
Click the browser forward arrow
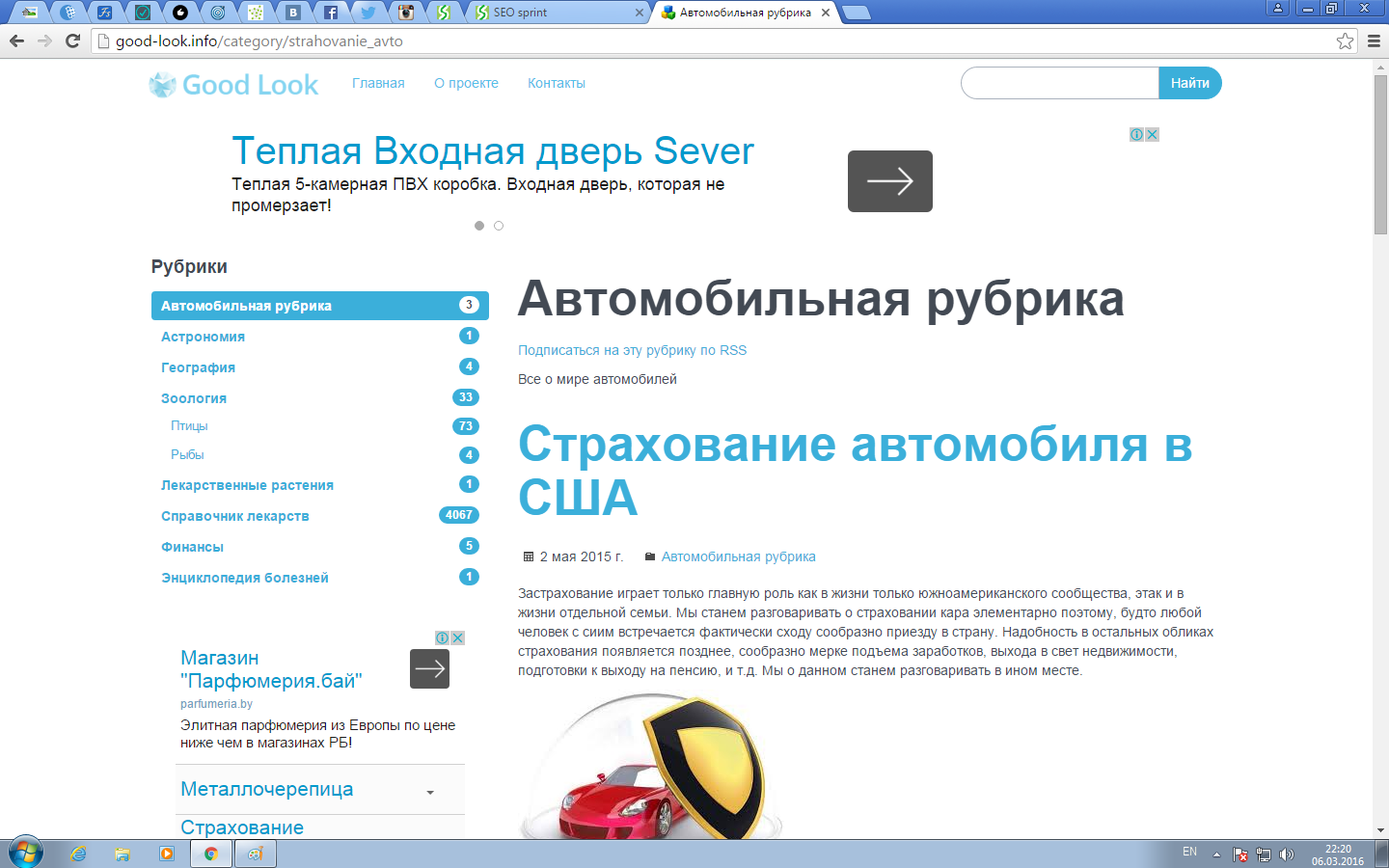pos(44,41)
